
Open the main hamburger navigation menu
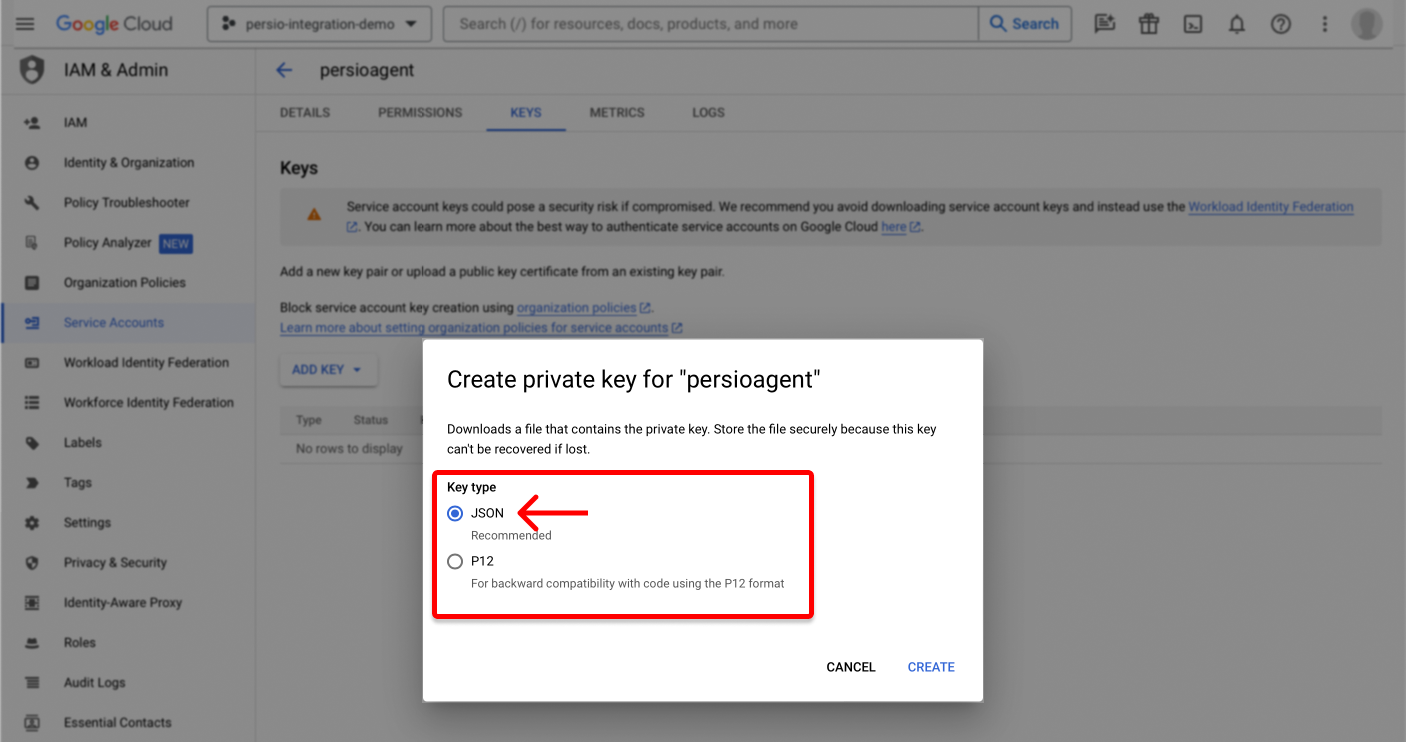click(x=26, y=24)
